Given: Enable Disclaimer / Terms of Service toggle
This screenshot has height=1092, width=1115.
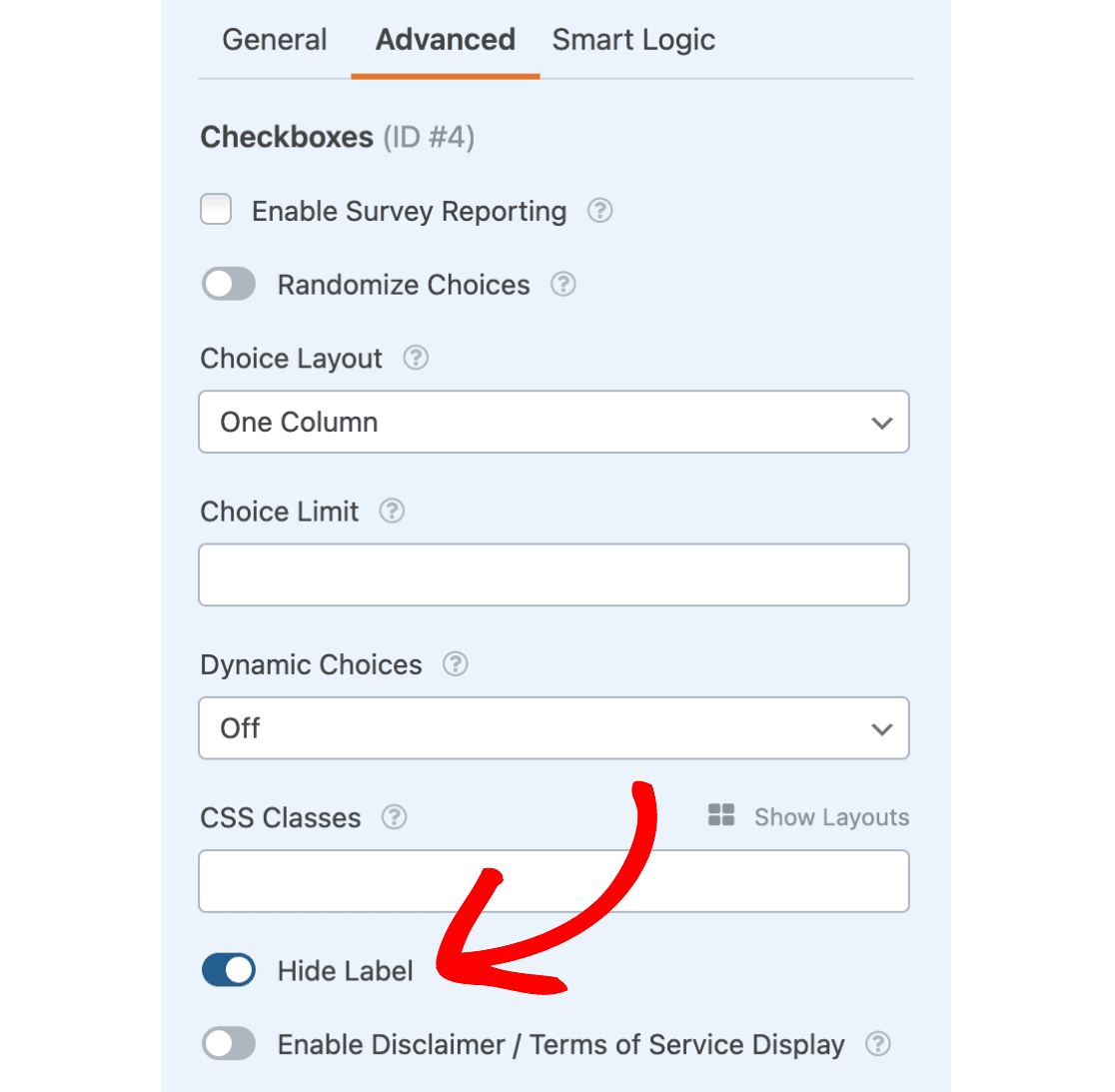Looking at the screenshot, I should [229, 1044].
